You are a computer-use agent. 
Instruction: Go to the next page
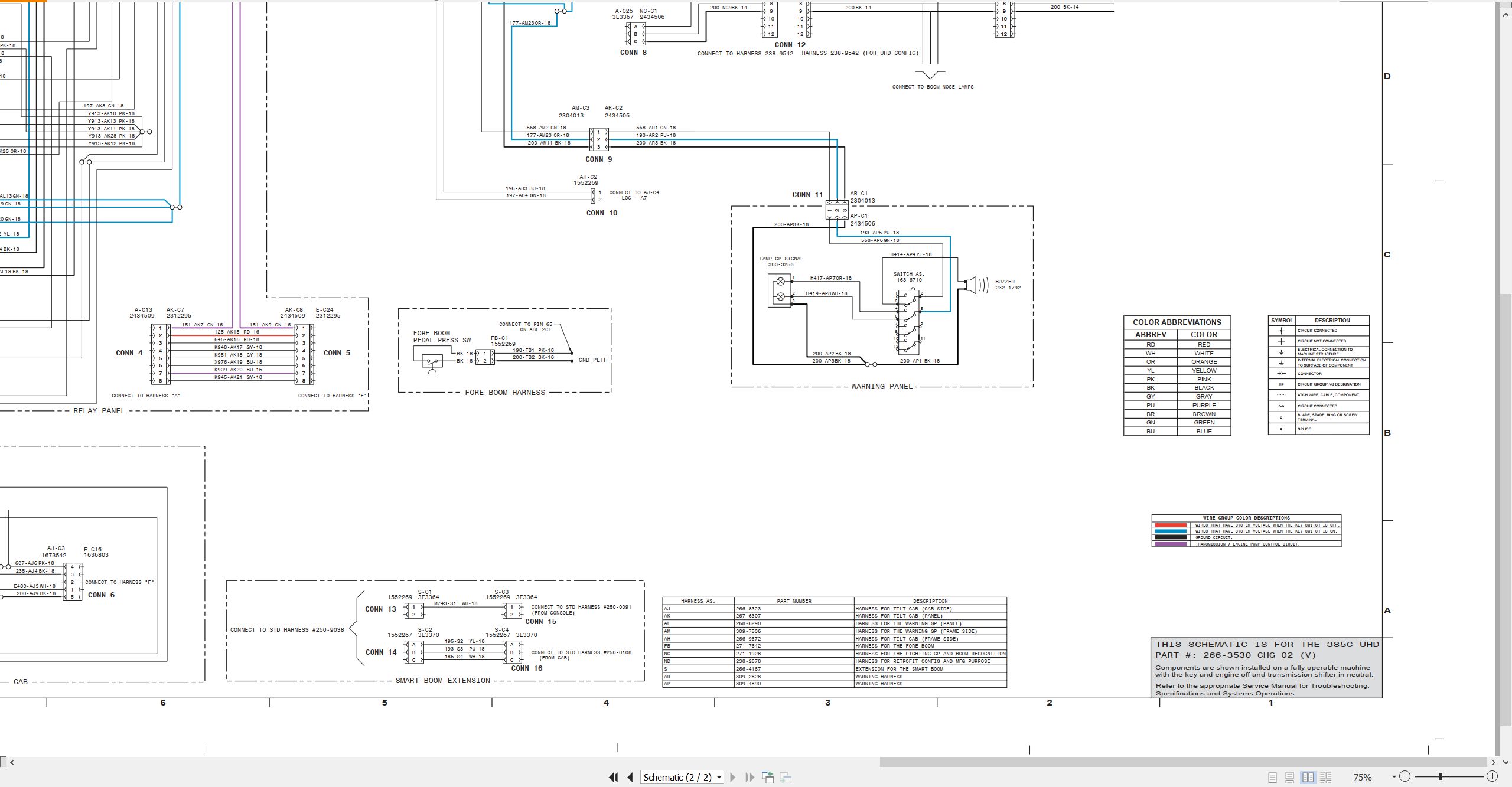733,778
